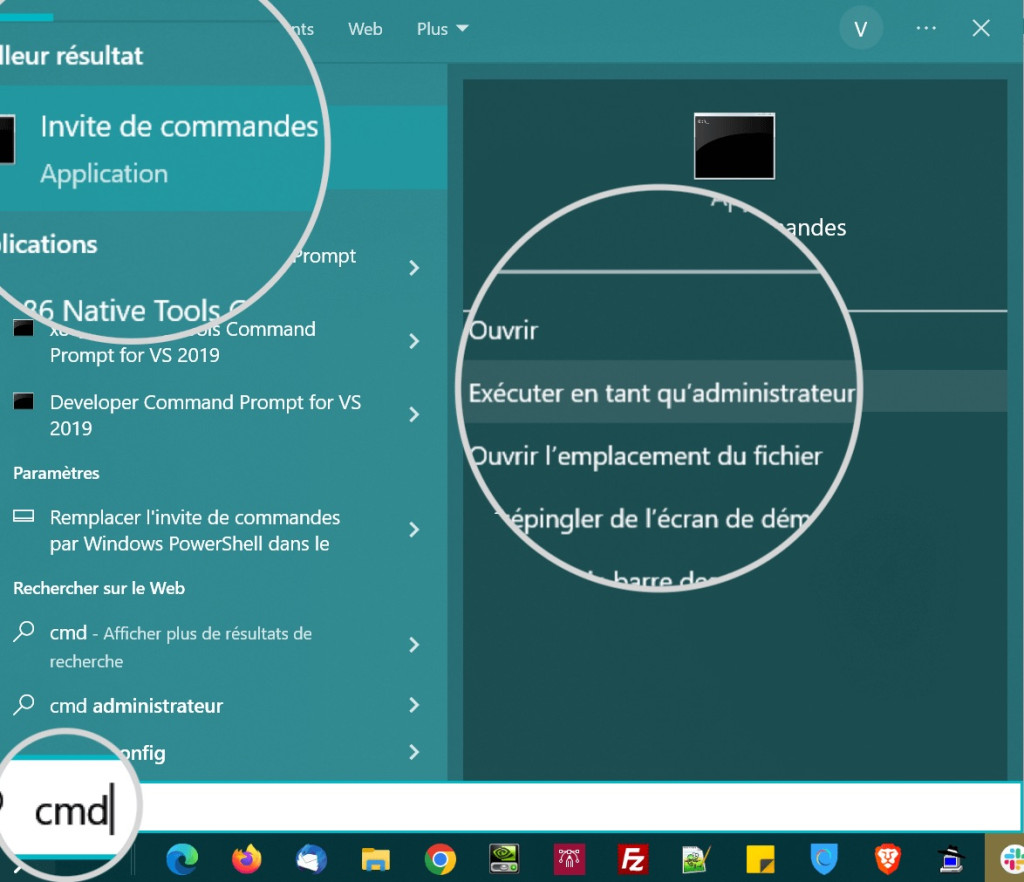Click the black icon beside Prompt for VS 2019
The image size is (1024, 882).
click(24, 328)
